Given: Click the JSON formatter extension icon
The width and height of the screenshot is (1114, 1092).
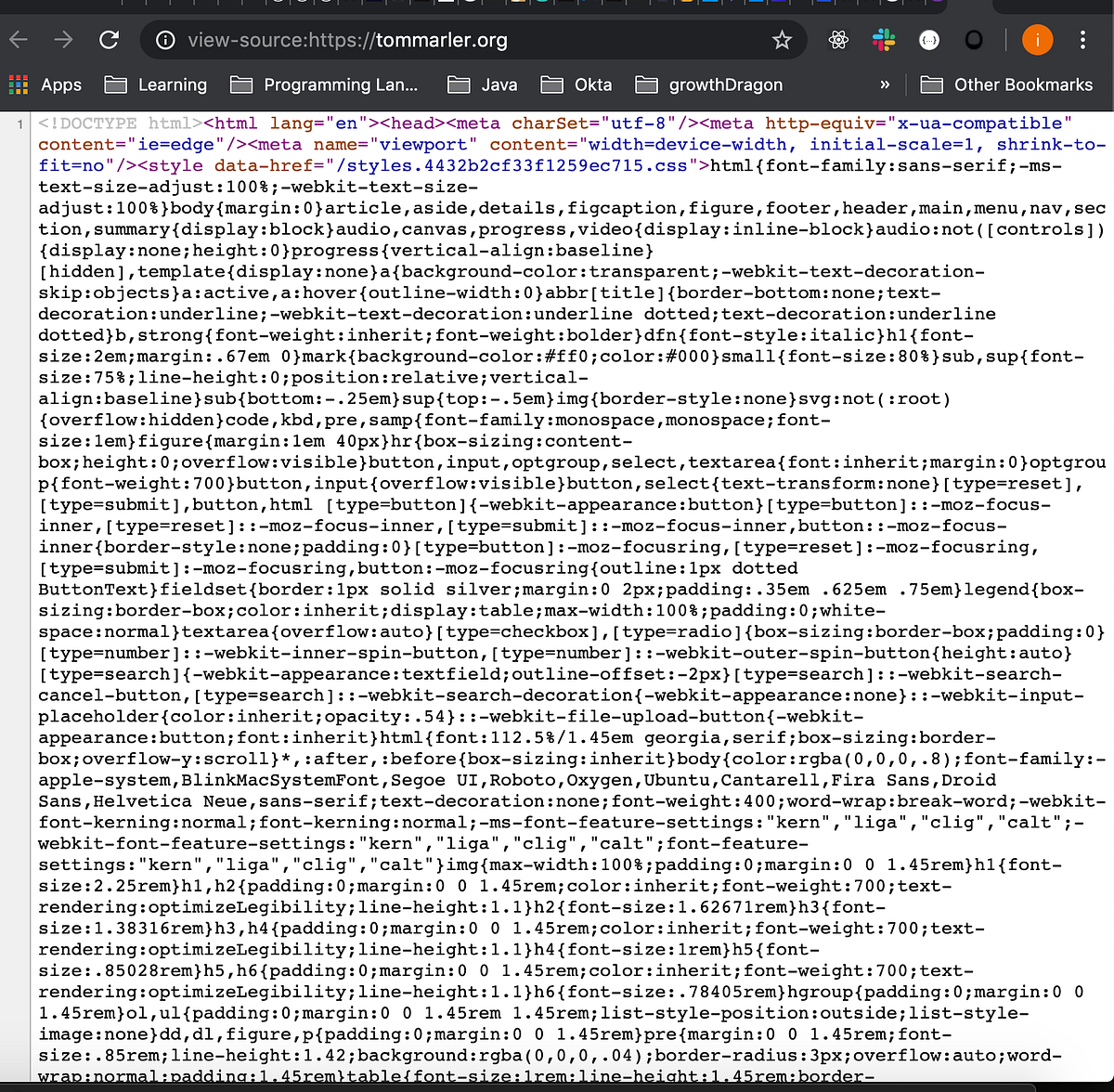Looking at the screenshot, I should 929,40.
